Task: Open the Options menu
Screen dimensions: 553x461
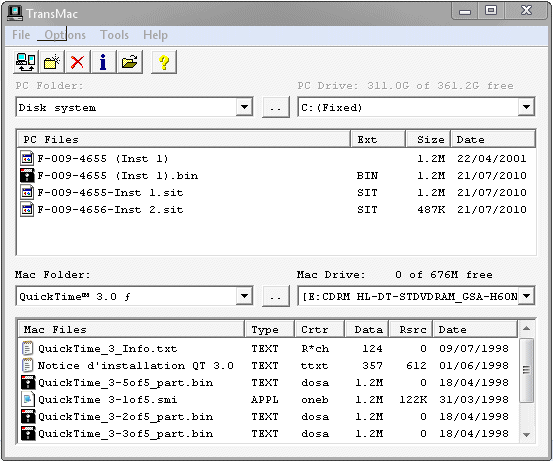Action: (x=65, y=35)
